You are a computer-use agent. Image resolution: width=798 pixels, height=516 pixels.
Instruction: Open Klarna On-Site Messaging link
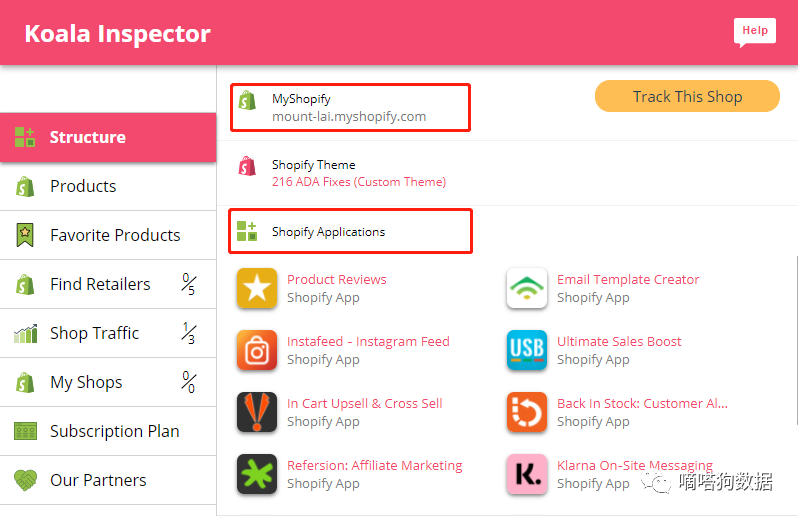tap(635, 466)
